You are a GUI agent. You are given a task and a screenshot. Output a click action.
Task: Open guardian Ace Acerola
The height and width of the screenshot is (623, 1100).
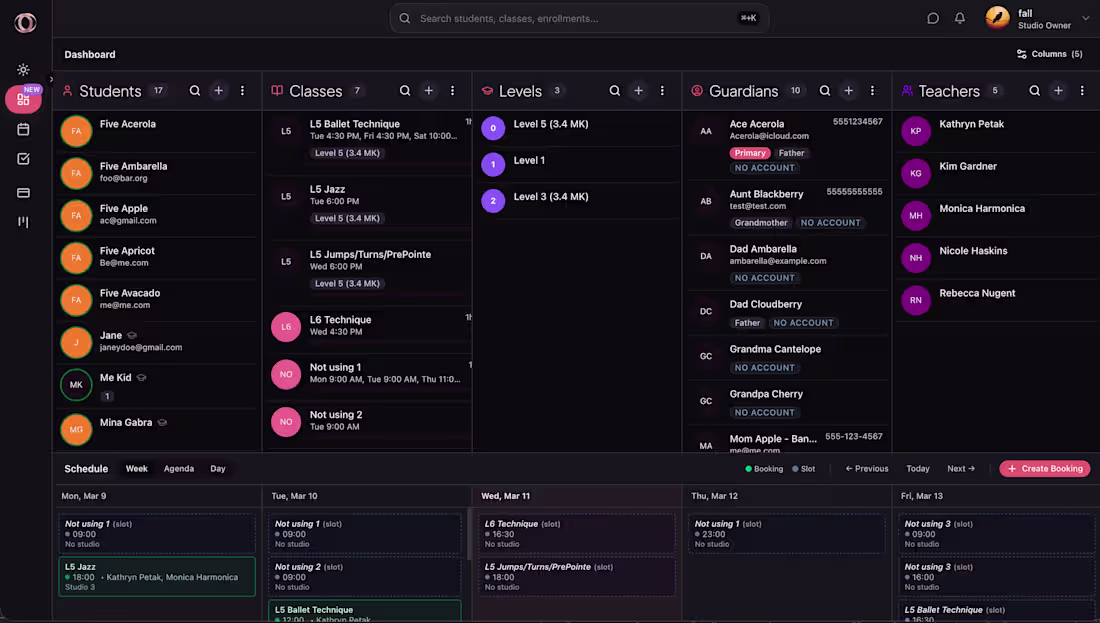tap(786, 146)
